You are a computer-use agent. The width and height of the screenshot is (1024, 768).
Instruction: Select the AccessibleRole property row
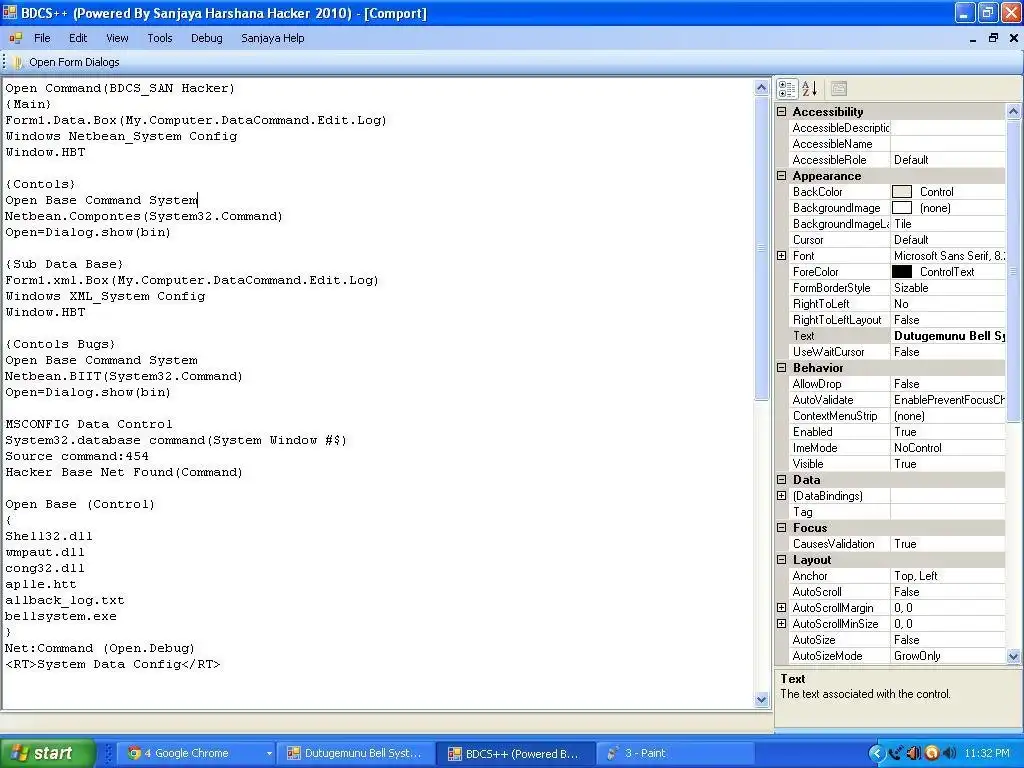[897, 160]
